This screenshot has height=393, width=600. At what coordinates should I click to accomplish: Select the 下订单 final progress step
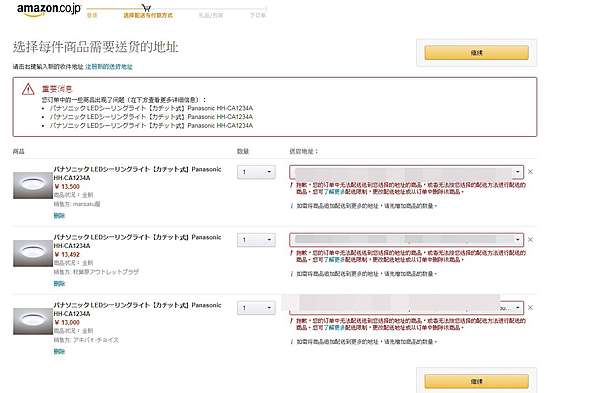tap(258, 15)
